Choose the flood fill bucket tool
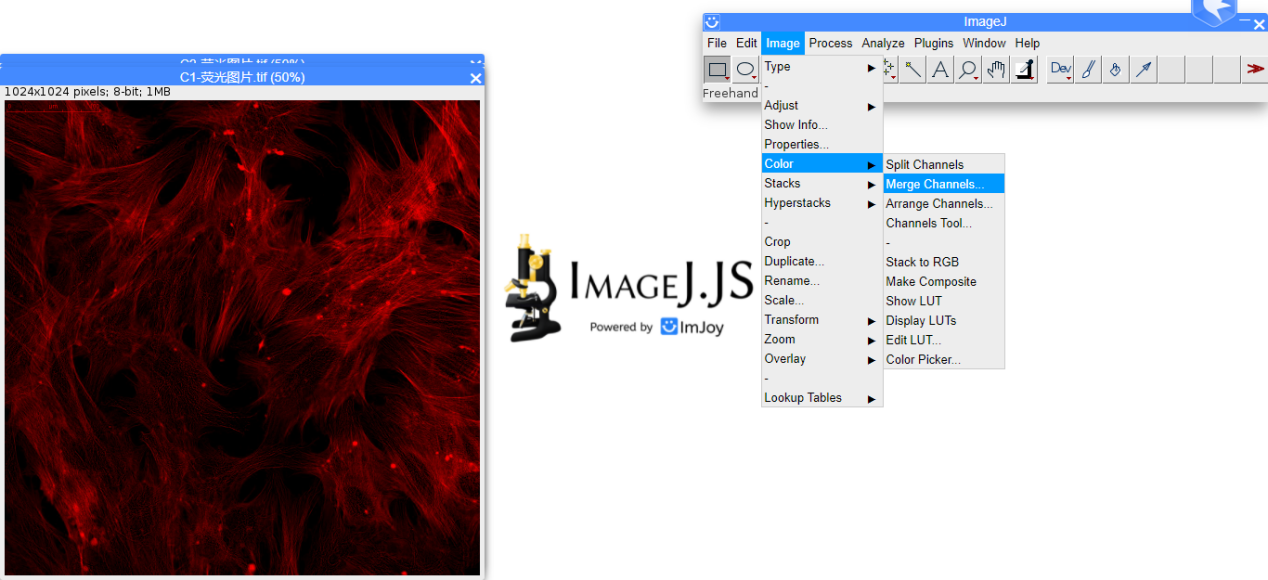1268x580 pixels. click(x=1114, y=69)
